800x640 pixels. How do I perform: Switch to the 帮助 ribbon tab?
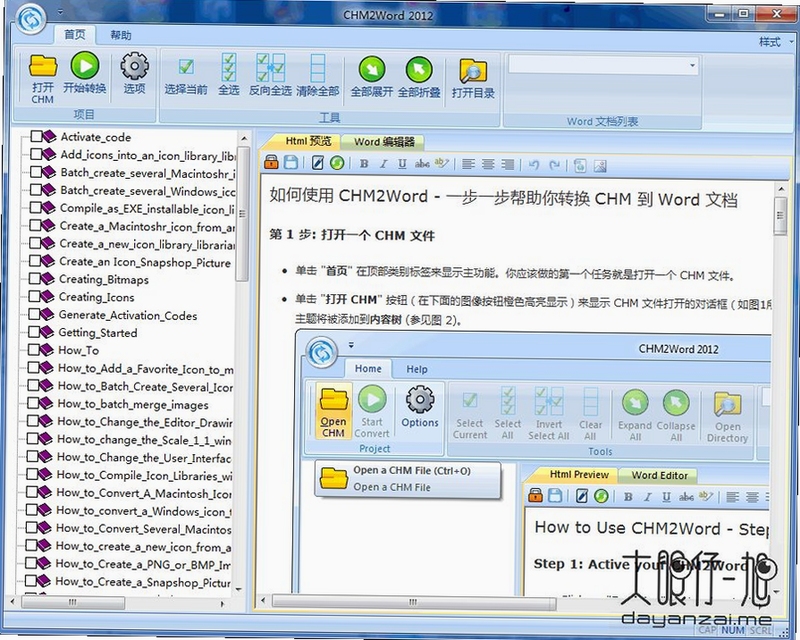coord(121,35)
